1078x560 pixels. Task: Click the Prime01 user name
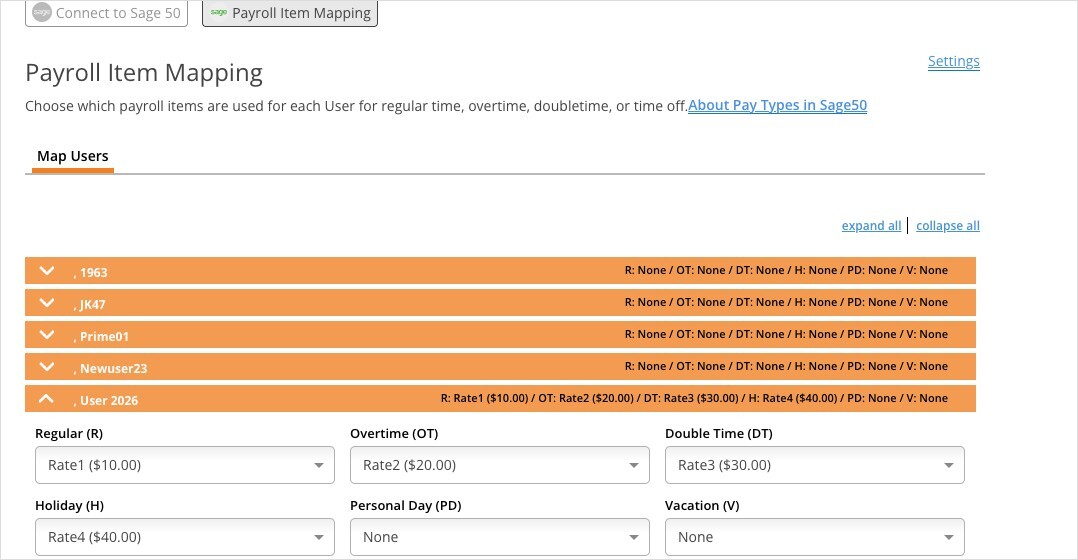coord(101,336)
